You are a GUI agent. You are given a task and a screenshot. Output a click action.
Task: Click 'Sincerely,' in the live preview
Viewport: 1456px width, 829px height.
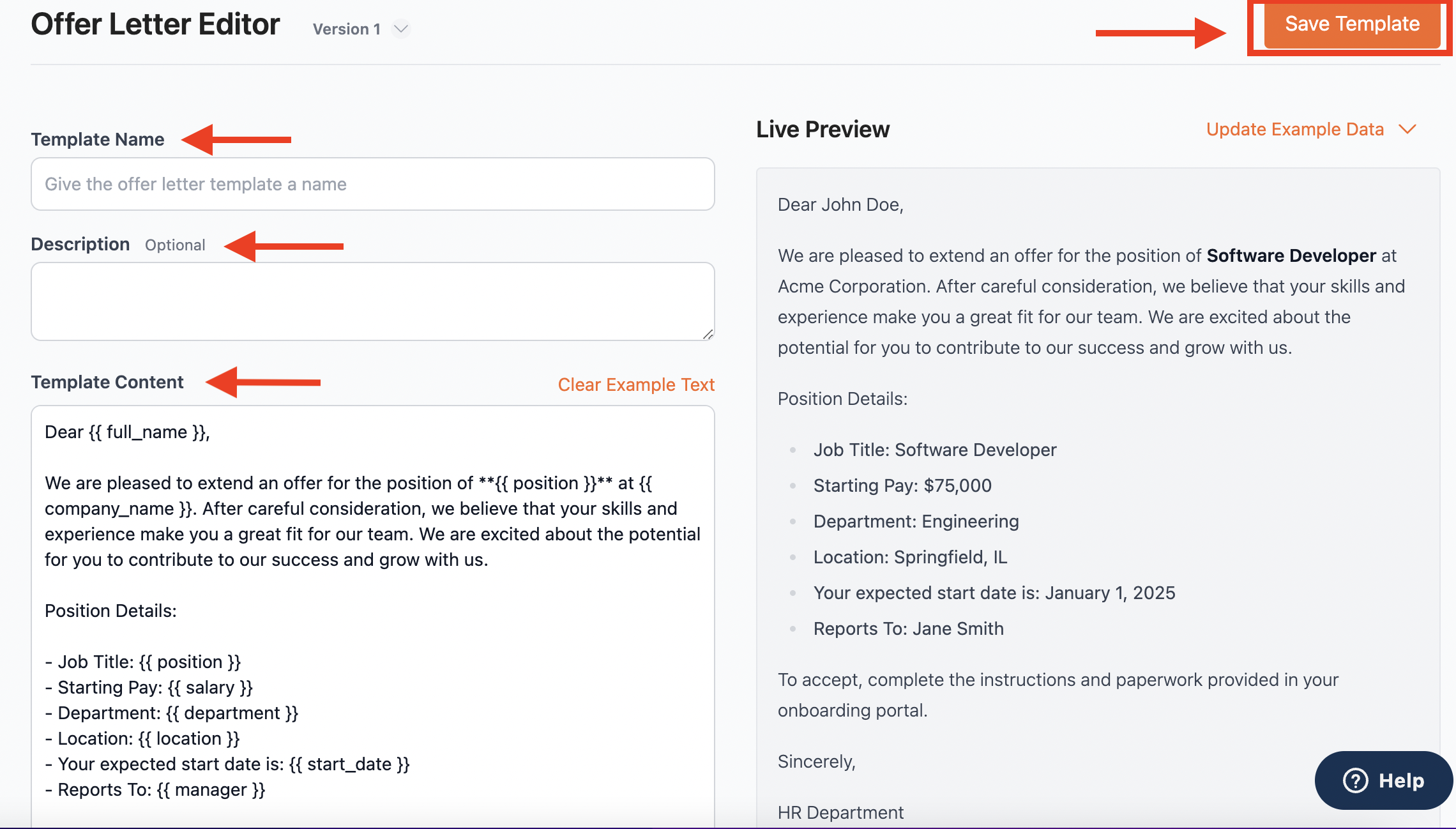pyautogui.click(x=817, y=761)
